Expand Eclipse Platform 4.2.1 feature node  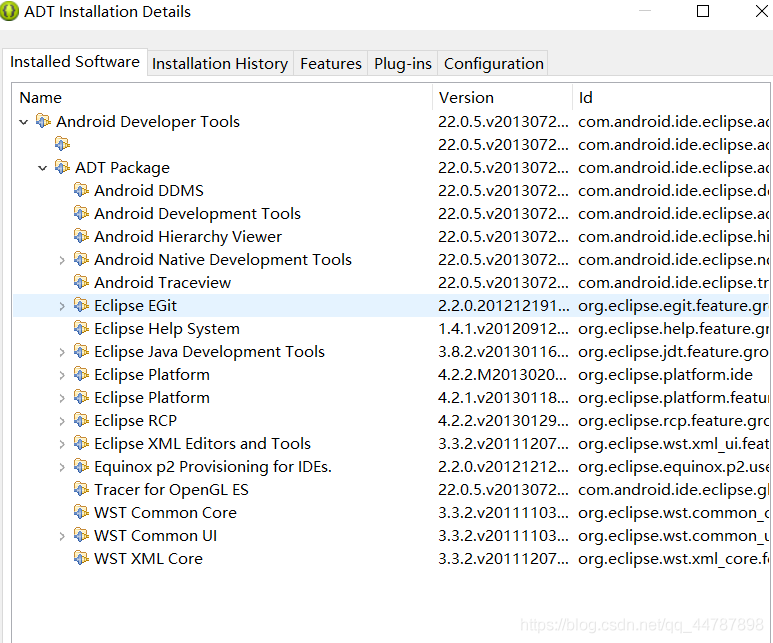click(62, 398)
